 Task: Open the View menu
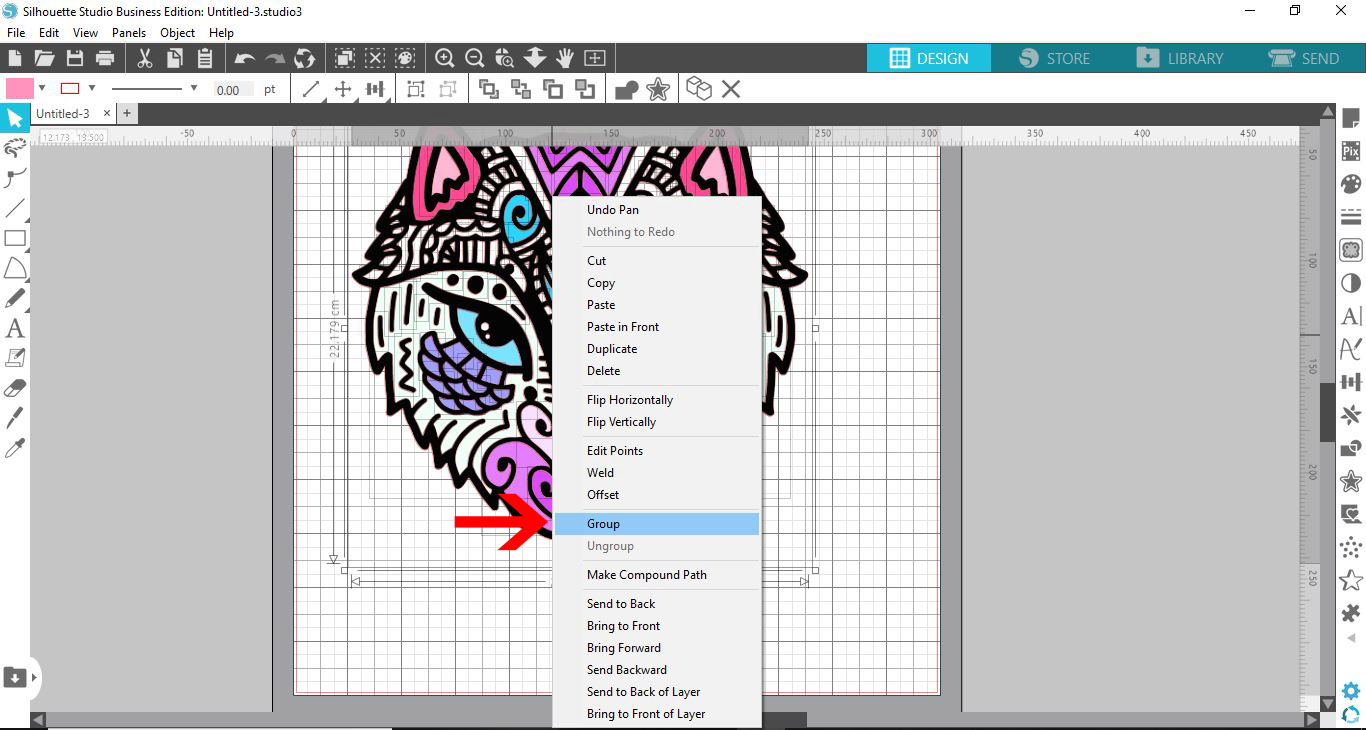pos(85,33)
